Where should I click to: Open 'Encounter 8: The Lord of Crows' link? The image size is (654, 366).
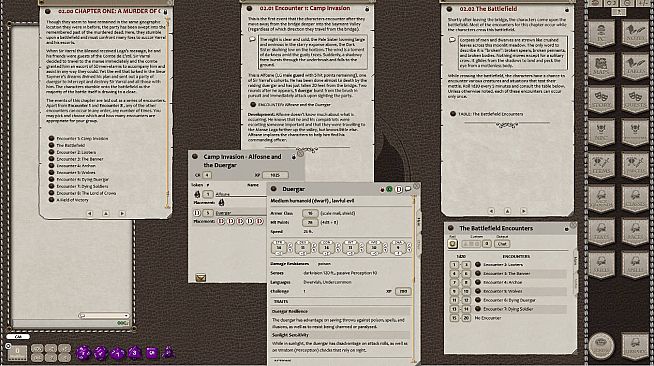click(x=86, y=193)
